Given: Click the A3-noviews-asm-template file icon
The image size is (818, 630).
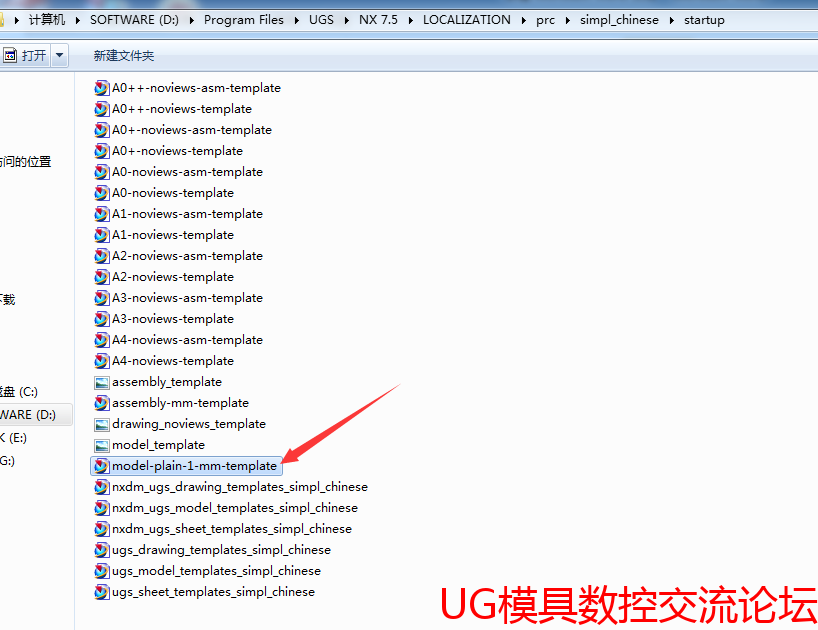Looking at the screenshot, I should (x=102, y=298).
